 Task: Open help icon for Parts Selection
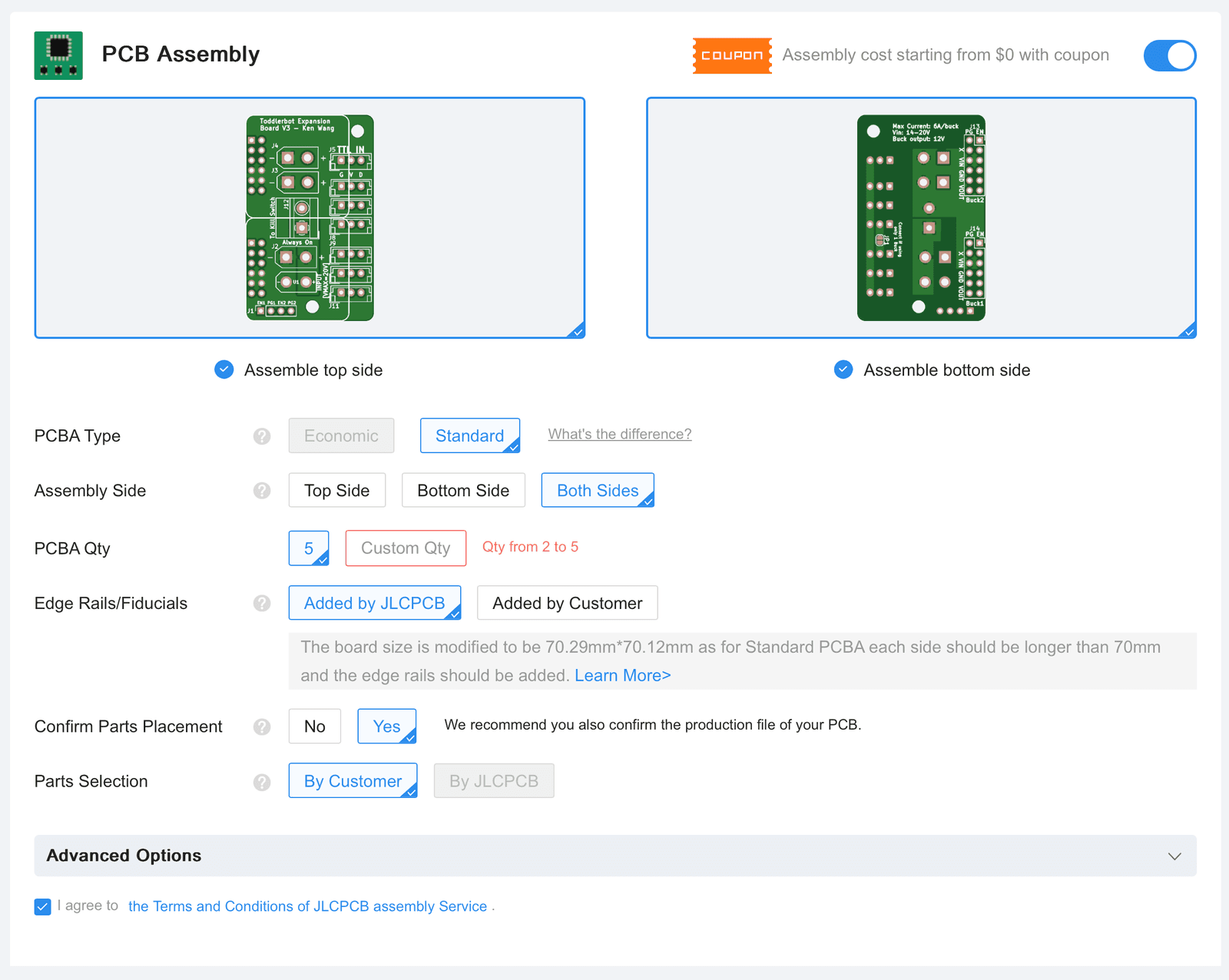click(x=262, y=782)
